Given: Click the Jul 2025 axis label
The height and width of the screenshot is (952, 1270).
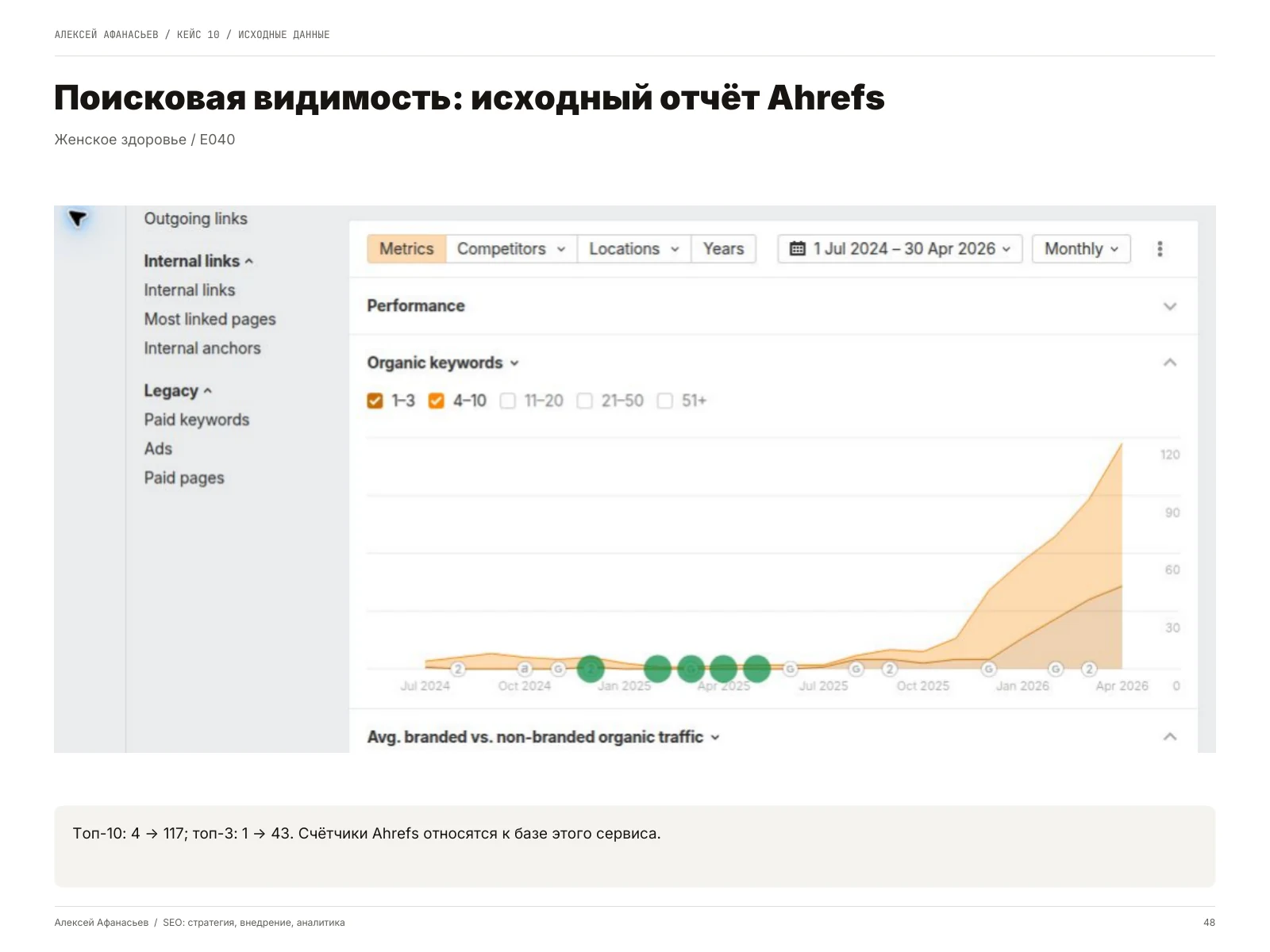Looking at the screenshot, I should tap(823, 686).
